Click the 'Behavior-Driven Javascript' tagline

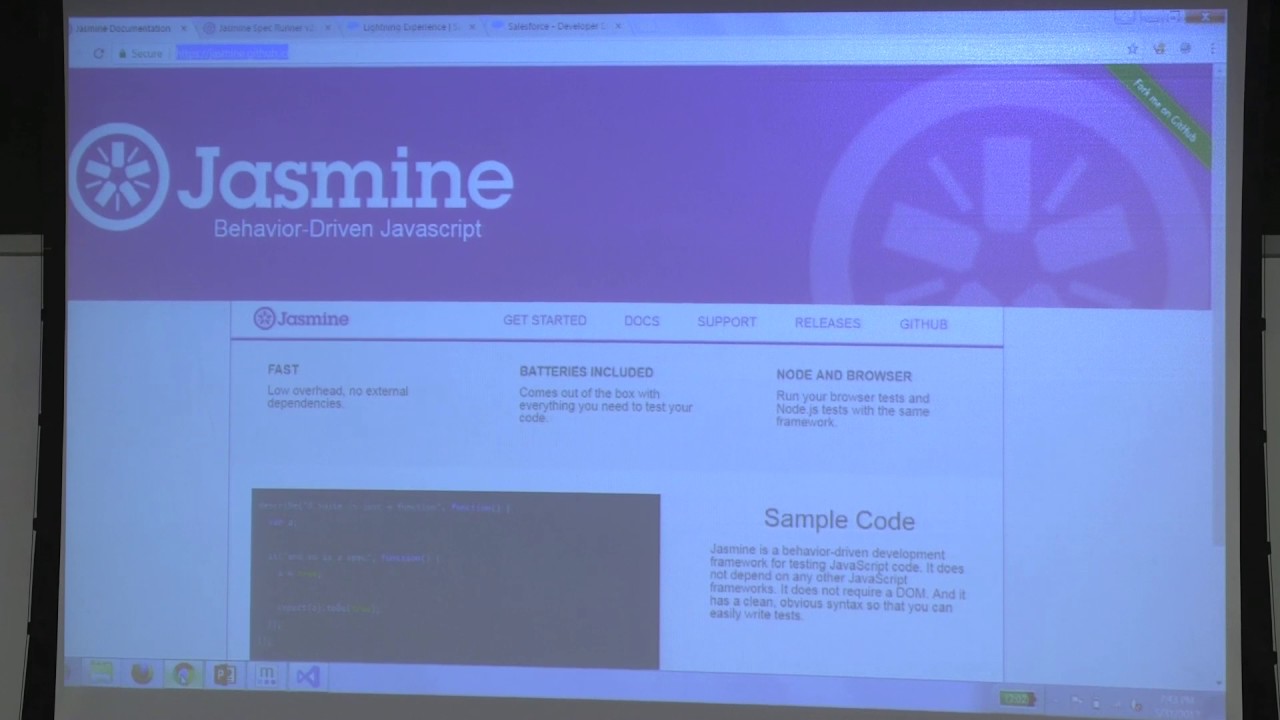tap(347, 229)
